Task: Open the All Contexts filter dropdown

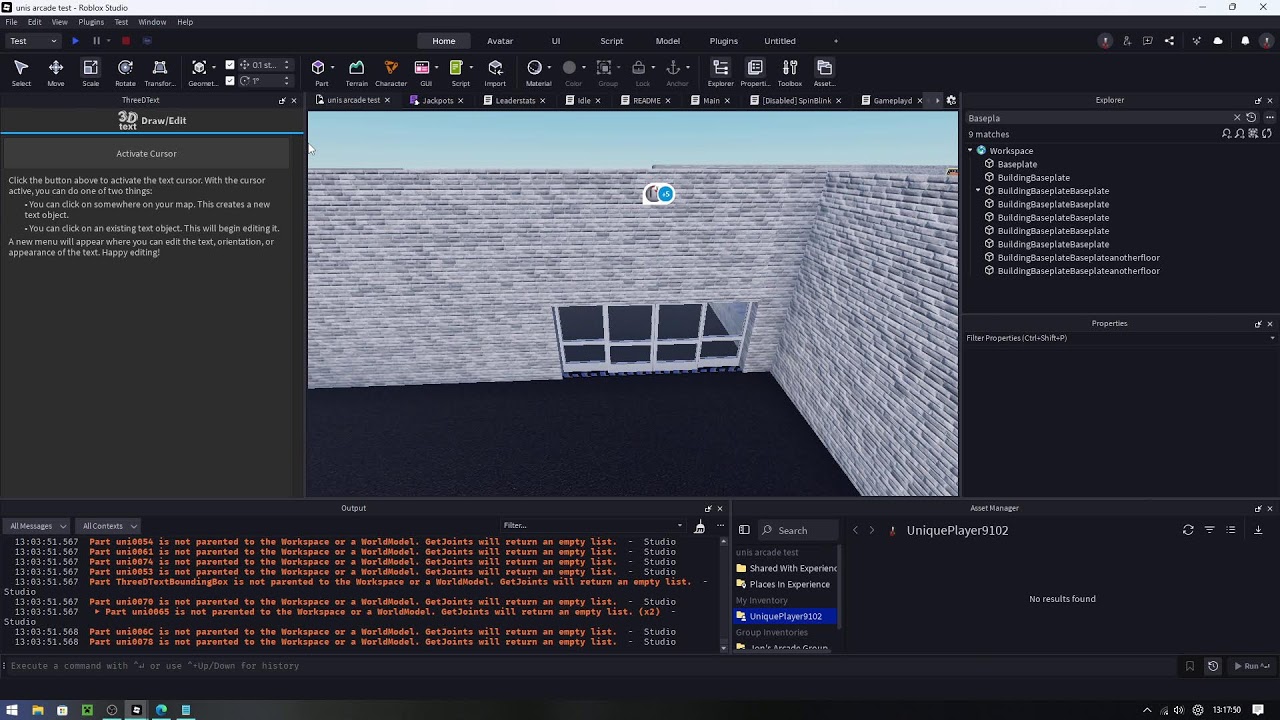Action: coord(109,526)
